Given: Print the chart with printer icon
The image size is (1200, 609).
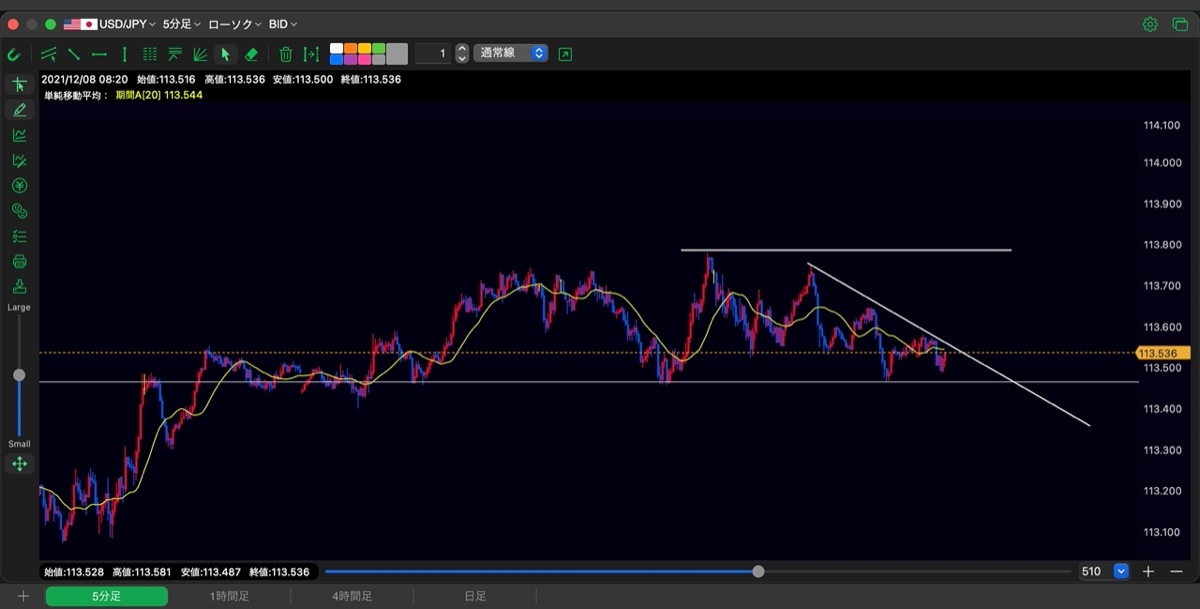Looking at the screenshot, I should (19, 262).
